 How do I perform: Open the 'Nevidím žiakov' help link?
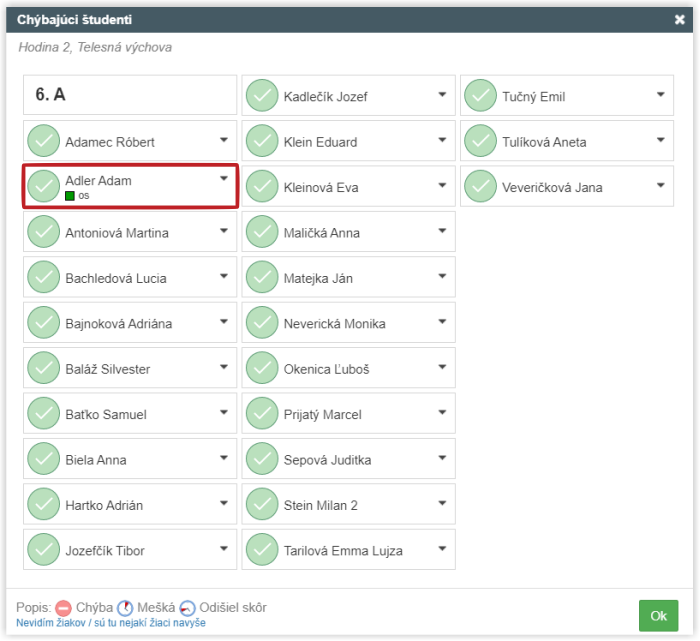111,623
